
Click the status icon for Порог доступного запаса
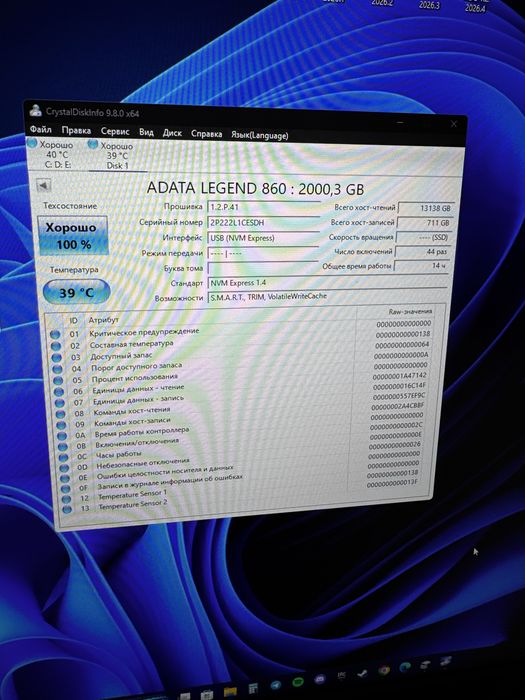tap(58, 369)
